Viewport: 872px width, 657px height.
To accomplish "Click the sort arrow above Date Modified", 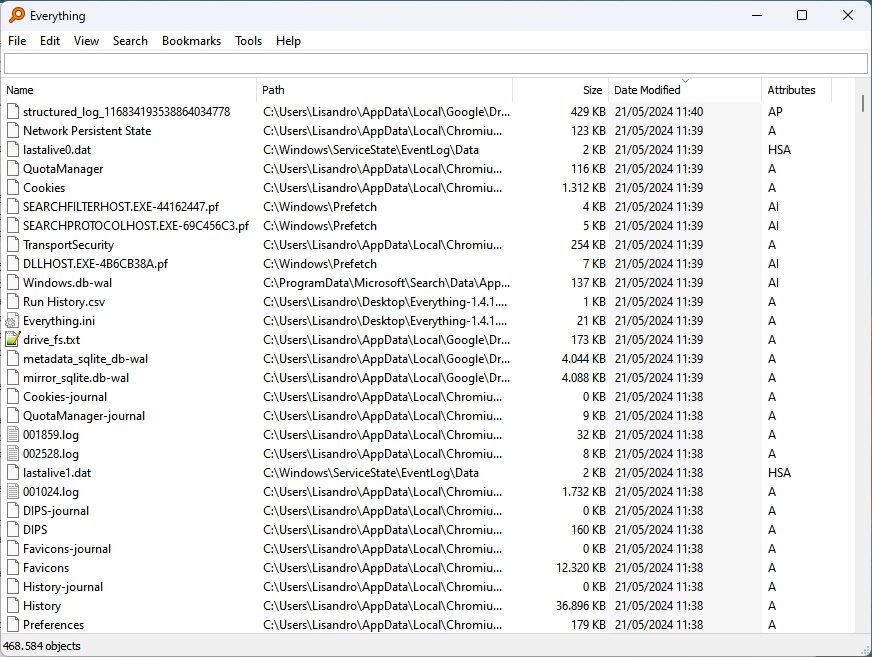I will (x=685, y=81).
